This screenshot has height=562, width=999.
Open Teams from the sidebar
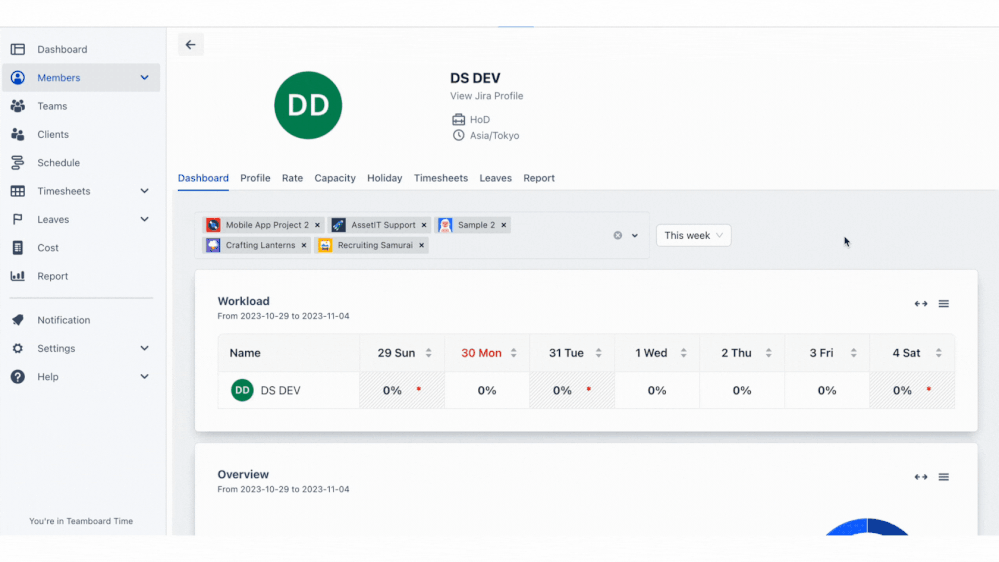tap(52, 106)
